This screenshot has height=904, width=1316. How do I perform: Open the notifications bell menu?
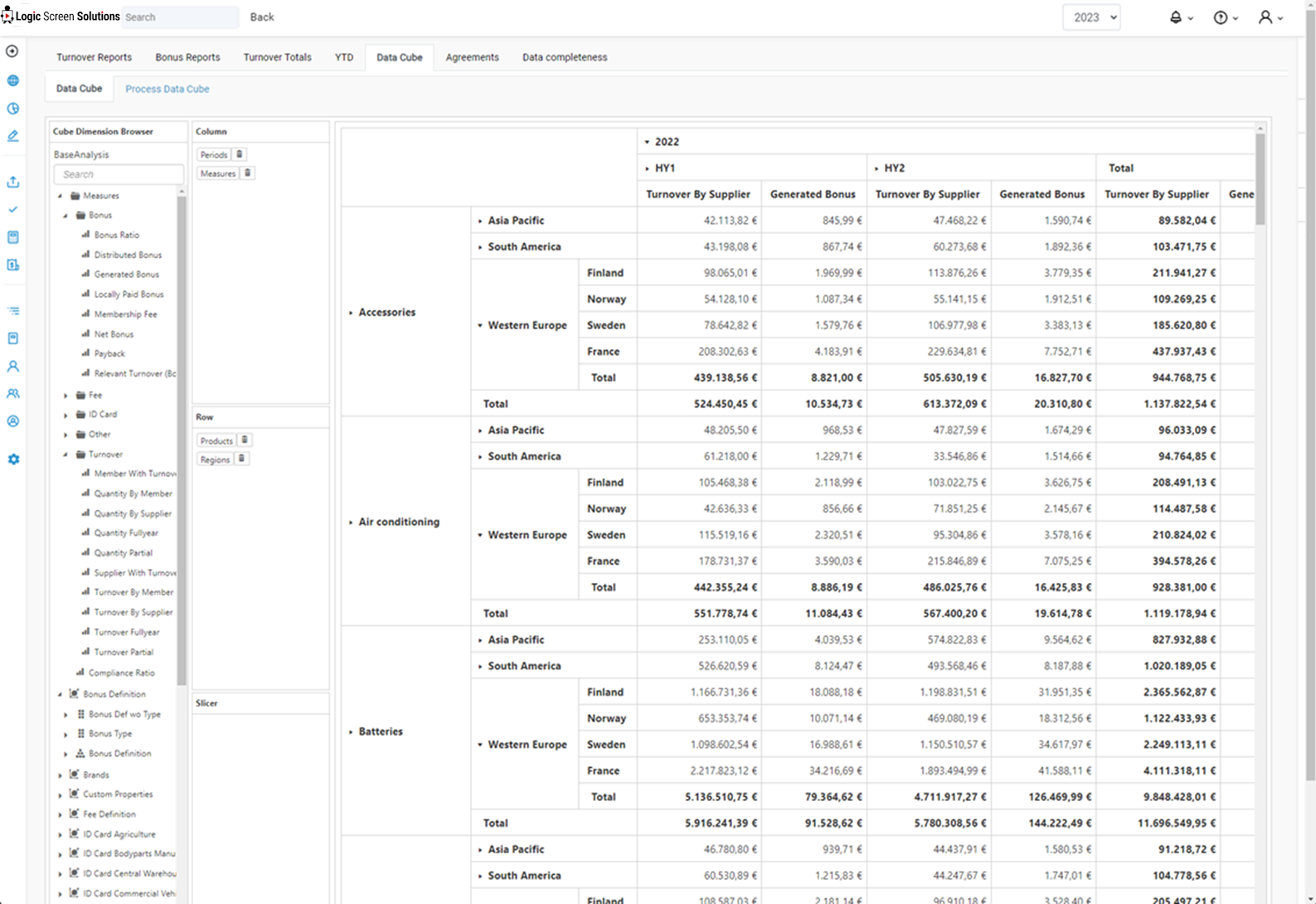[x=1181, y=17]
